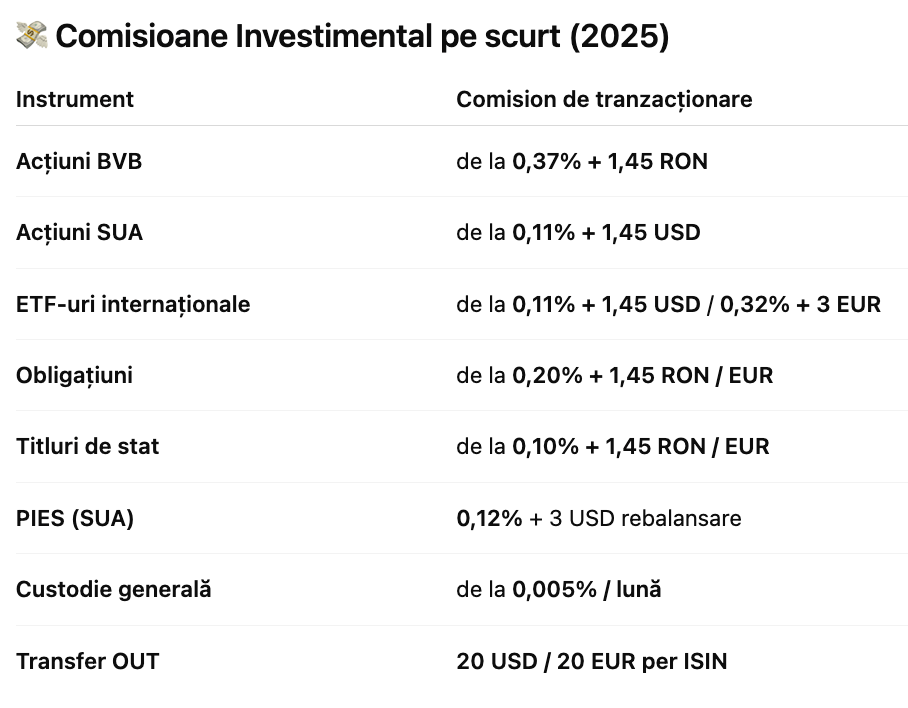Select the "Acțiuni SUA" row label

79,232
